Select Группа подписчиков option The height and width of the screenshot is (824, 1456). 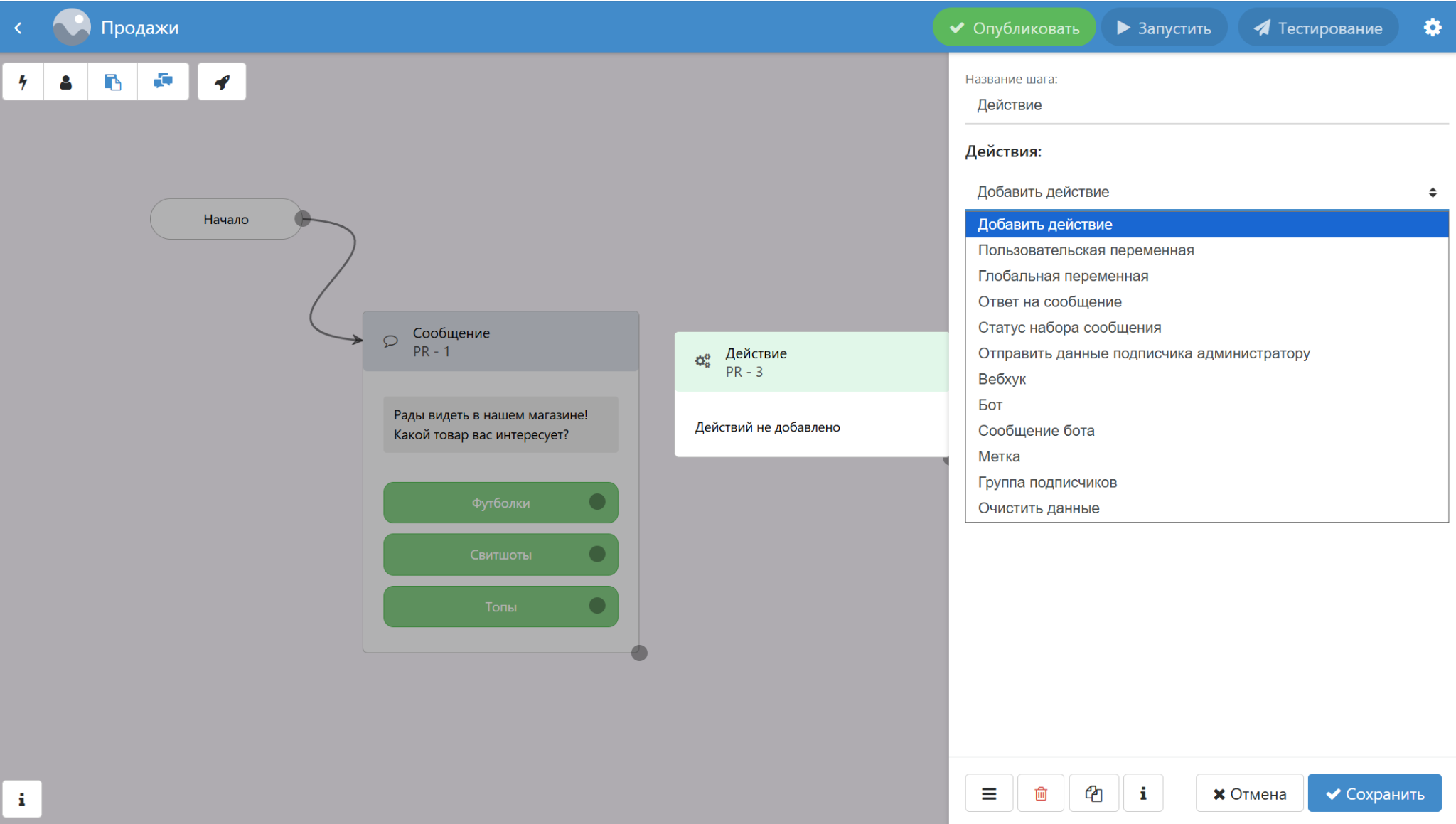tap(1047, 482)
